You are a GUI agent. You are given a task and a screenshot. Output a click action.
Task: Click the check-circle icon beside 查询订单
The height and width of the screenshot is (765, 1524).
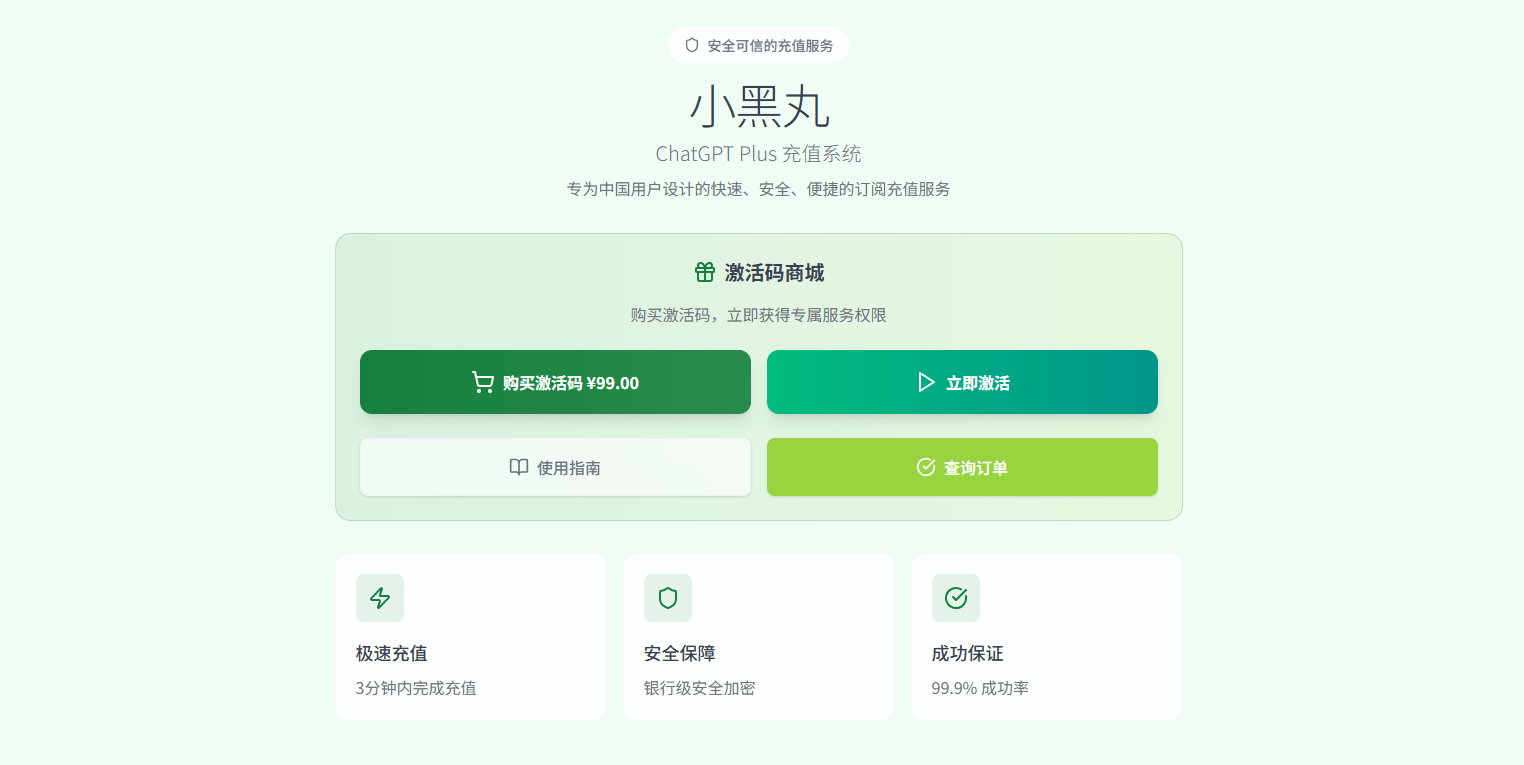925,467
